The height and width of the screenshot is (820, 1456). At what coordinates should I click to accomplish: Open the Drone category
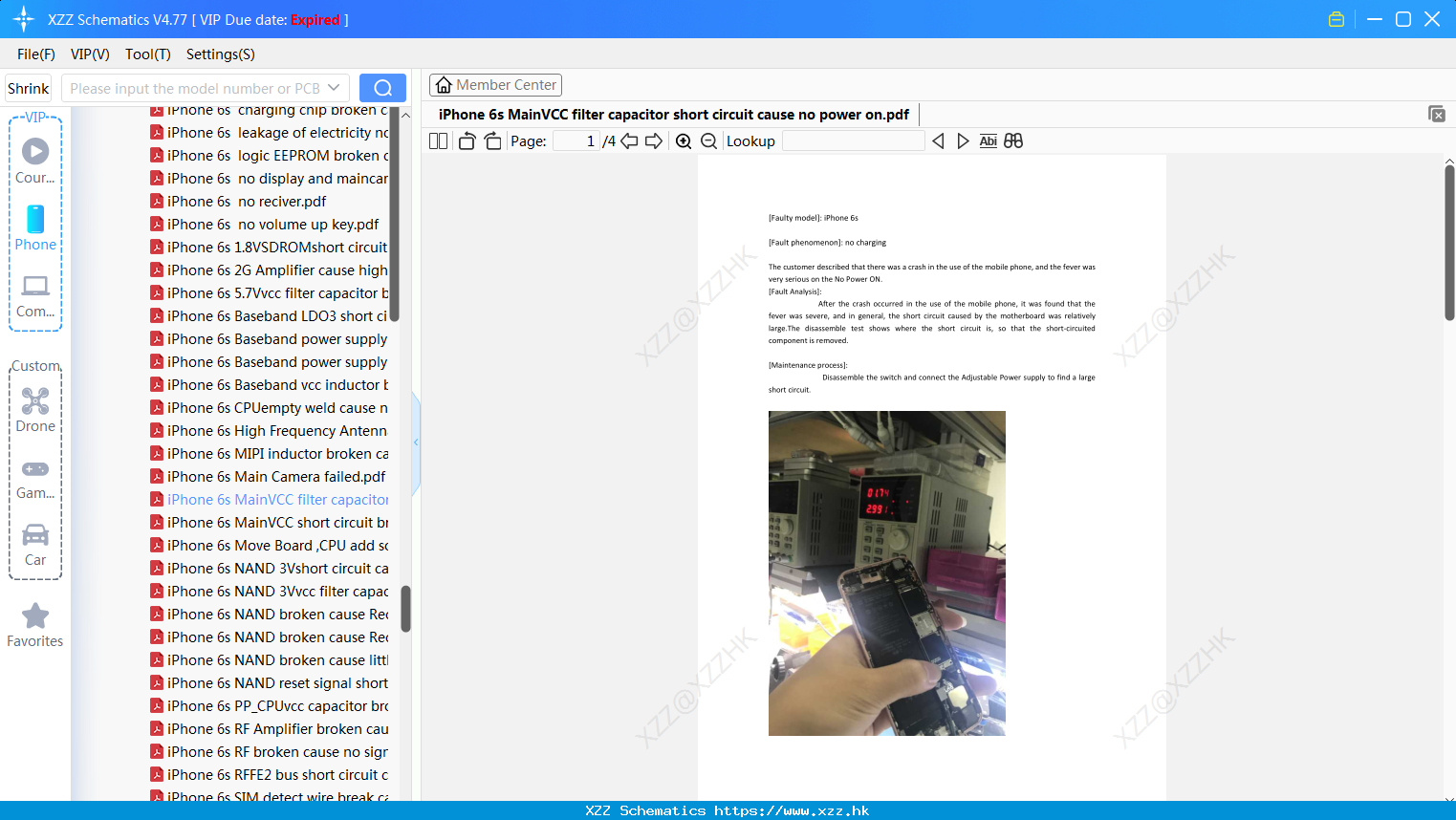pos(35,410)
